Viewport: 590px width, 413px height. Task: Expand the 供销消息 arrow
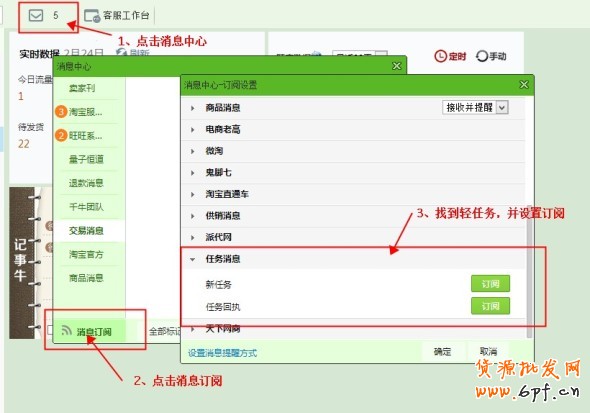(x=193, y=216)
